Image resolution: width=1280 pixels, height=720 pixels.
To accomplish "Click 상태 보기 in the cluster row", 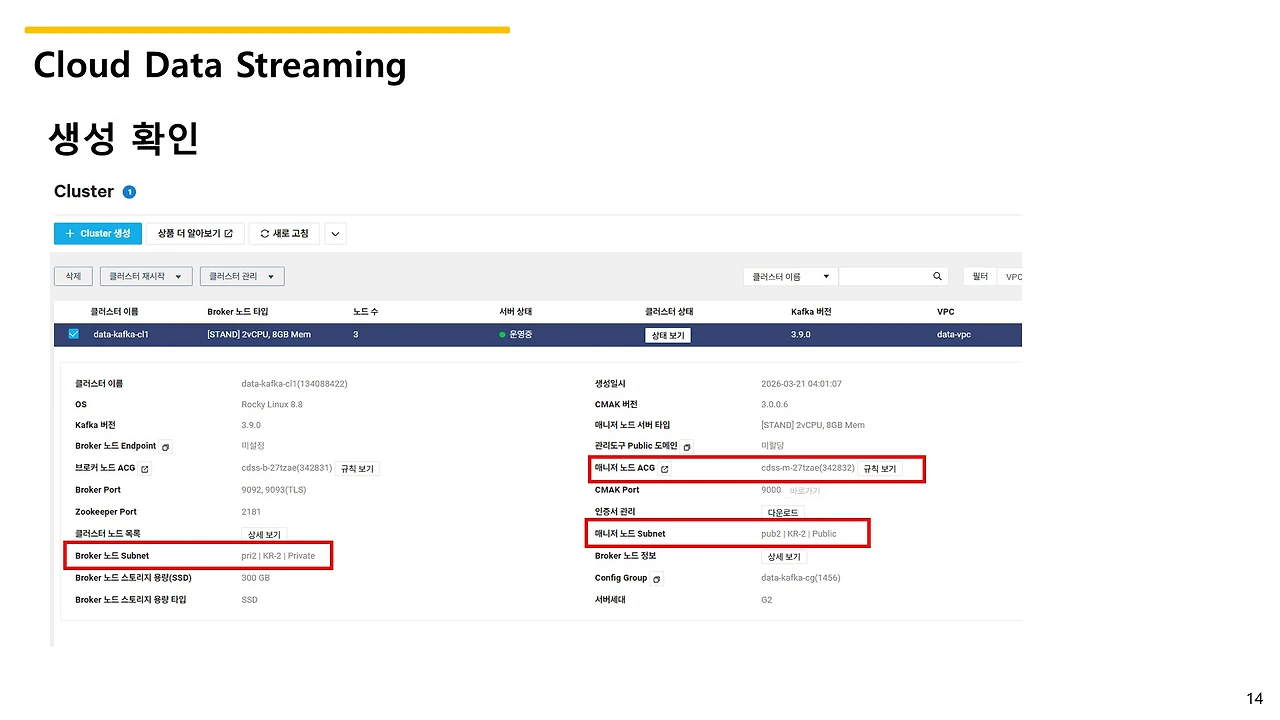I will pyautogui.click(x=668, y=335).
